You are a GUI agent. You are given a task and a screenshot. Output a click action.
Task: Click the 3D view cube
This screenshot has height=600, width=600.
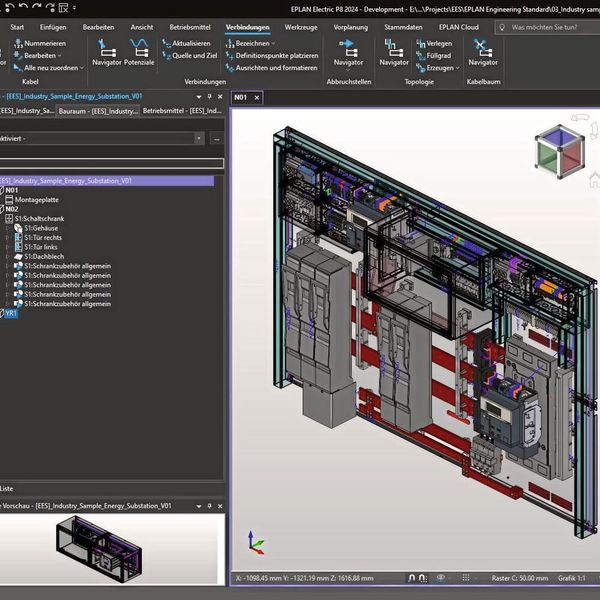560,152
